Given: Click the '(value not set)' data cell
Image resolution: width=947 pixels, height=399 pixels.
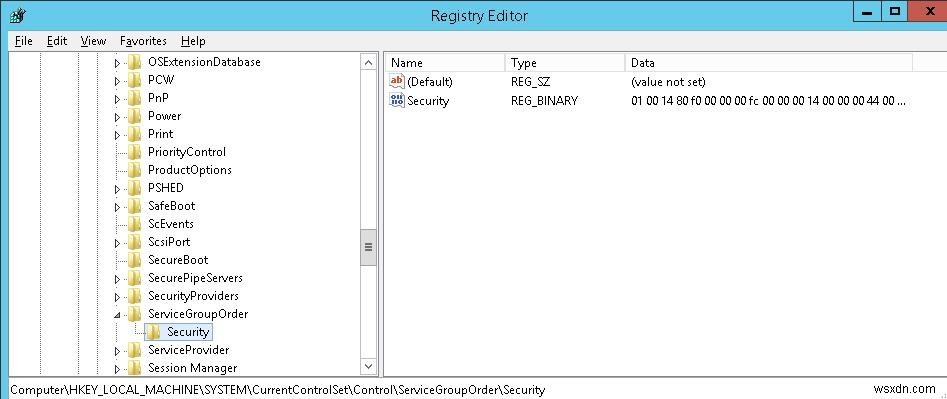Looking at the screenshot, I should click(x=668, y=81).
